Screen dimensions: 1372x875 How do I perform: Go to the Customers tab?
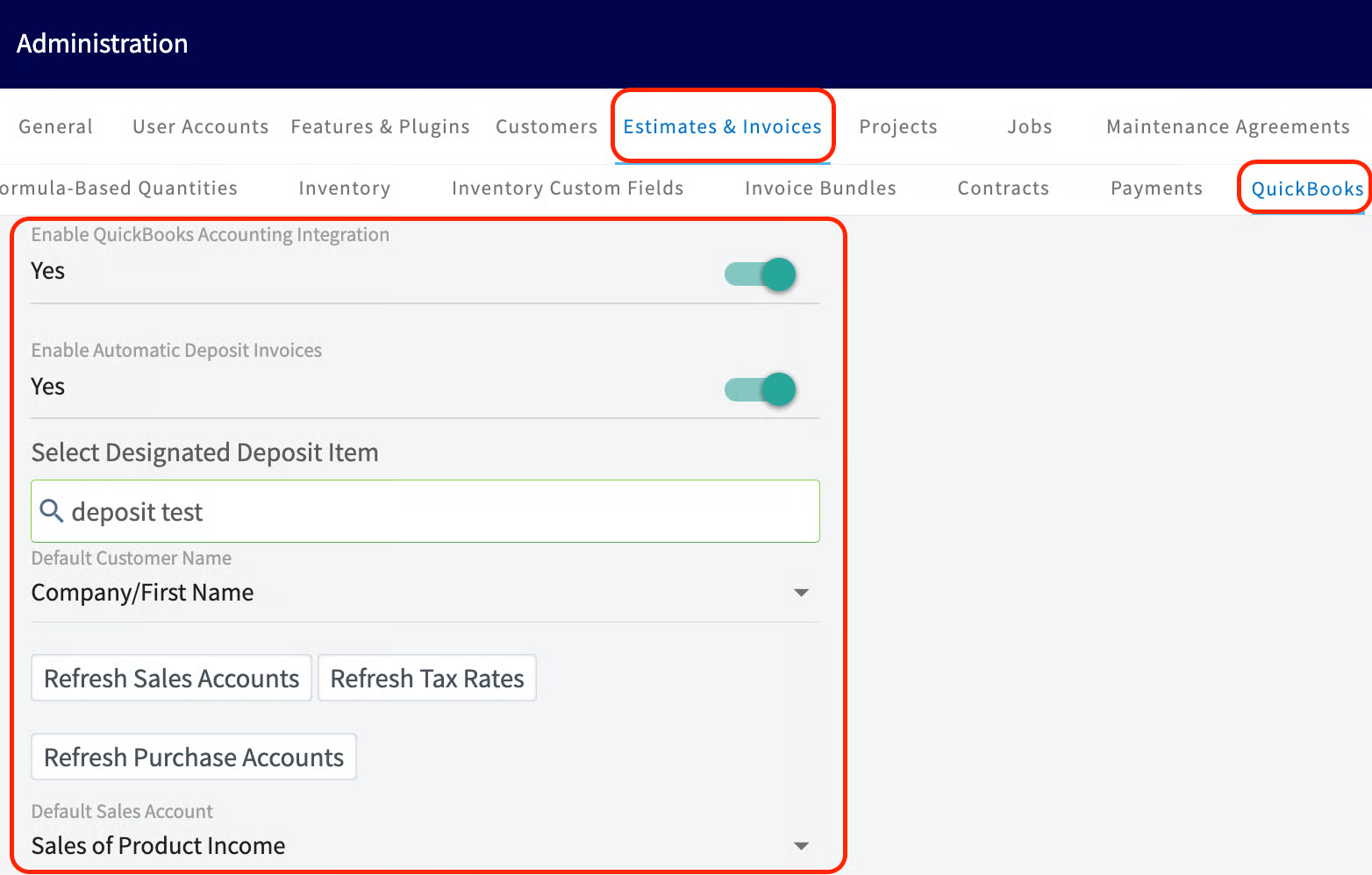(x=547, y=126)
